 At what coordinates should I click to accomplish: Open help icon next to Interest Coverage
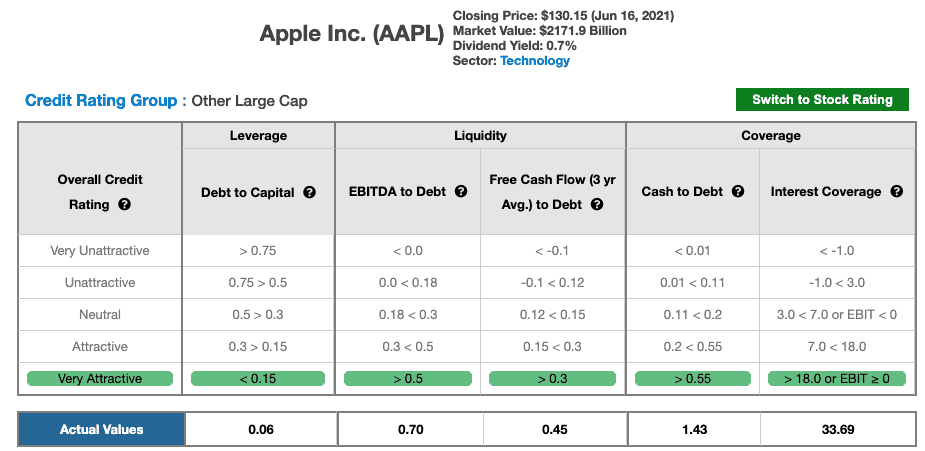pyautogui.click(x=897, y=191)
